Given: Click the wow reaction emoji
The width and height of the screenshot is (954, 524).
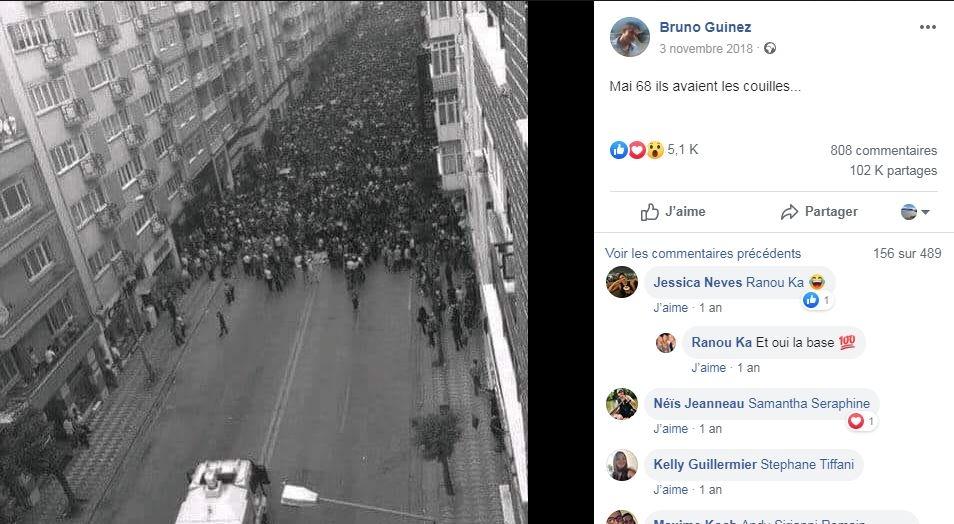Looking at the screenshot, I should (654, 150).
